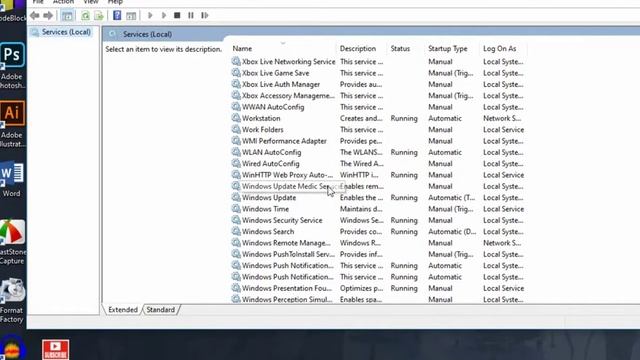Open the Action menu

63,2
